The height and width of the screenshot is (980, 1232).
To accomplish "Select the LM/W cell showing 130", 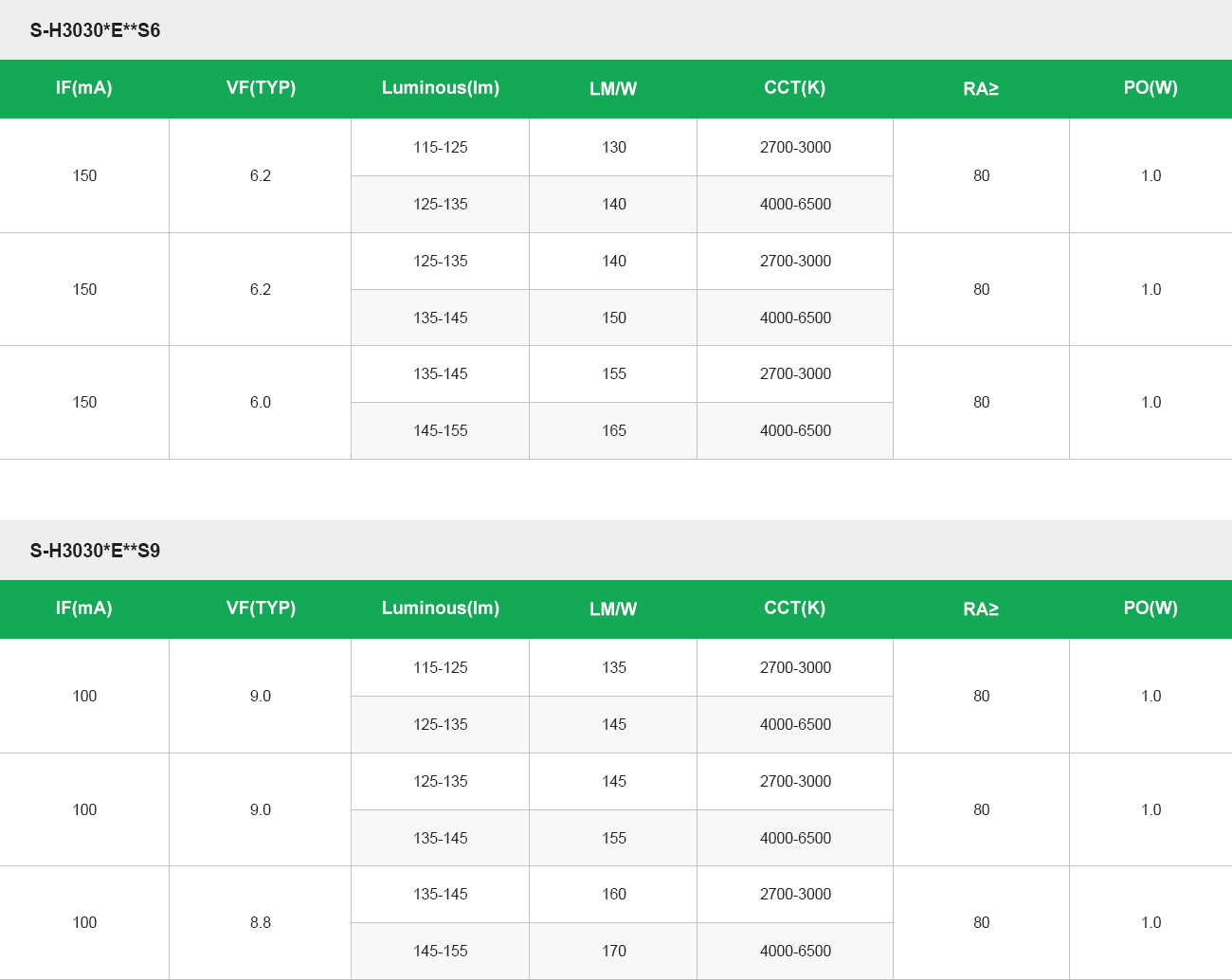I will pyautogui.click(x=614, y=148).
